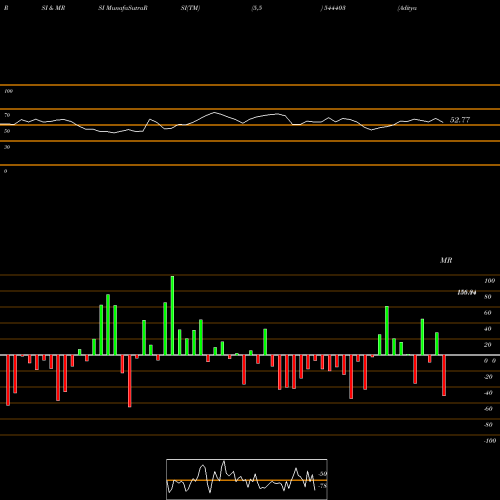Screen dimensions: 500x500
Task: Click the header text 'SI & MR'
Action: click(53, 8)
